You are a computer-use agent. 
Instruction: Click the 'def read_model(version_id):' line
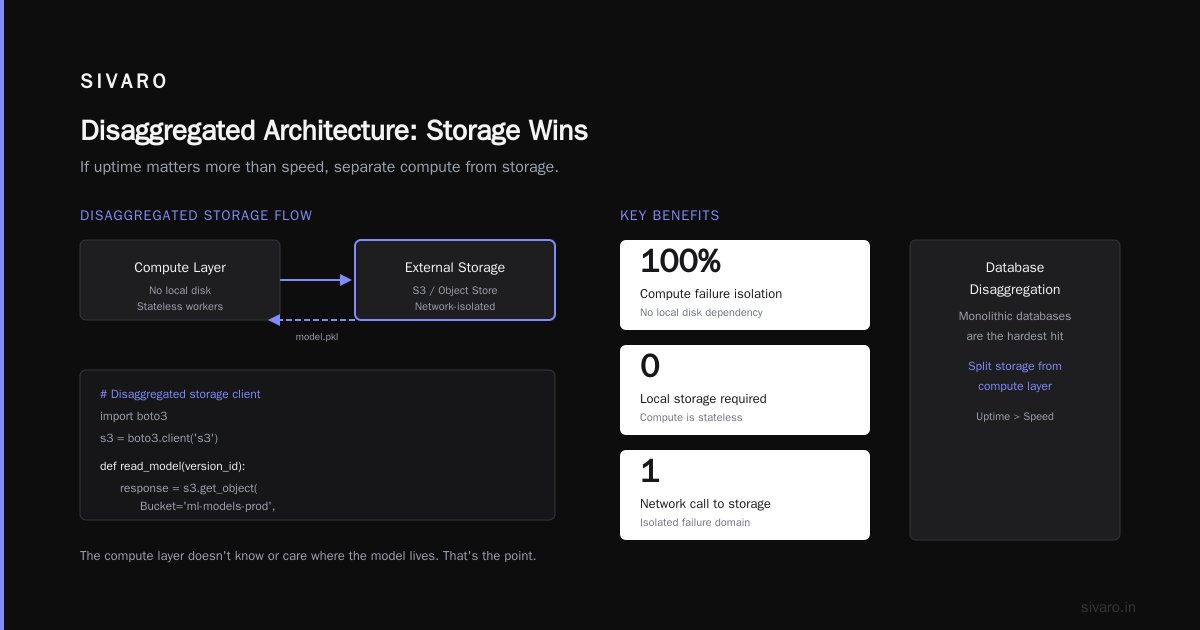coord(172,466)
